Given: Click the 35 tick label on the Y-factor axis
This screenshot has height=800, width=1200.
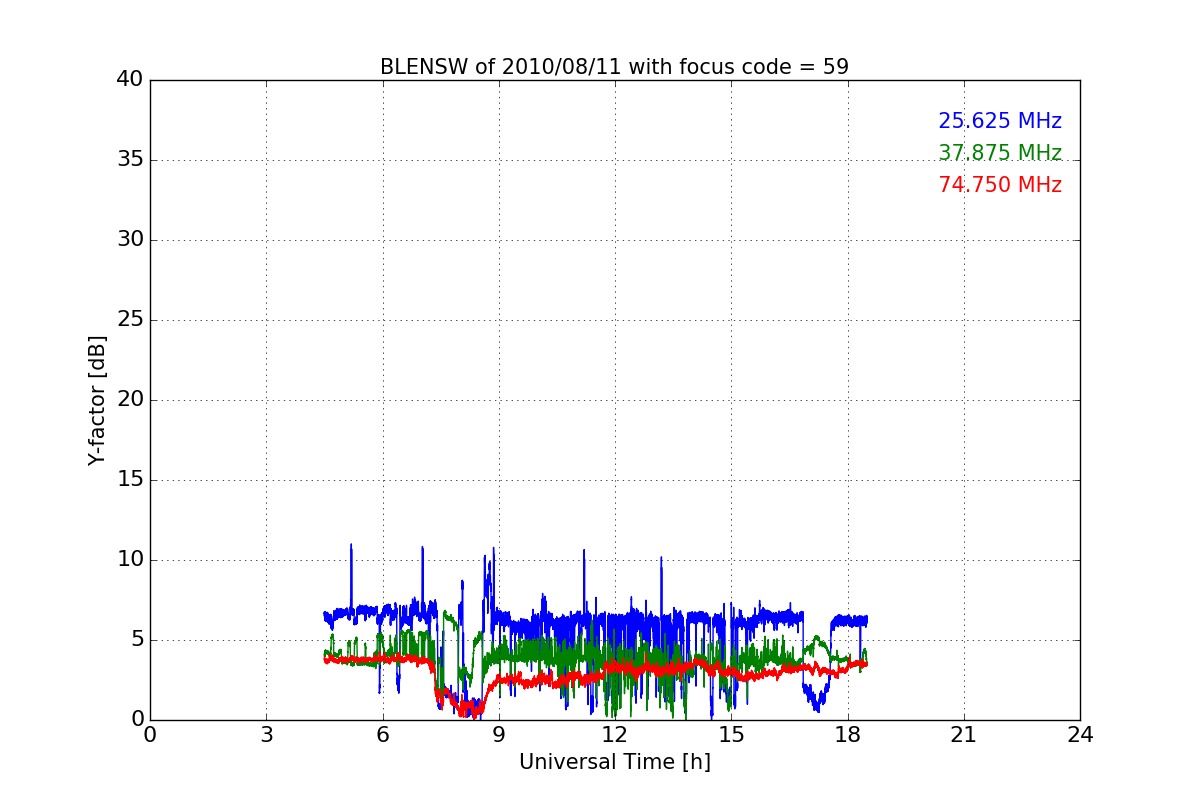Looking at the screenshot, I should coord(130,160).
